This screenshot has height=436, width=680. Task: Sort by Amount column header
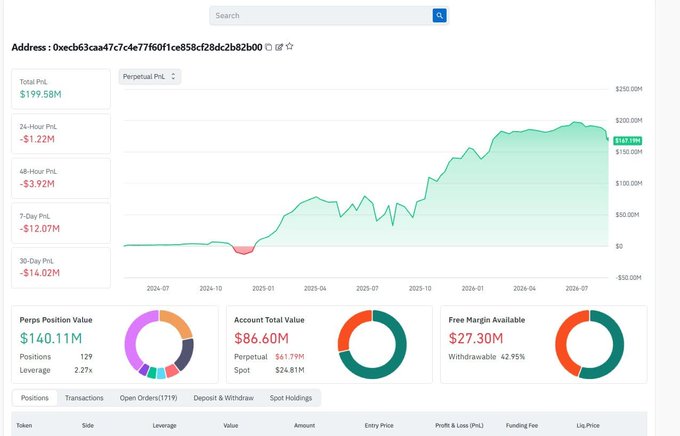[304, 426]
